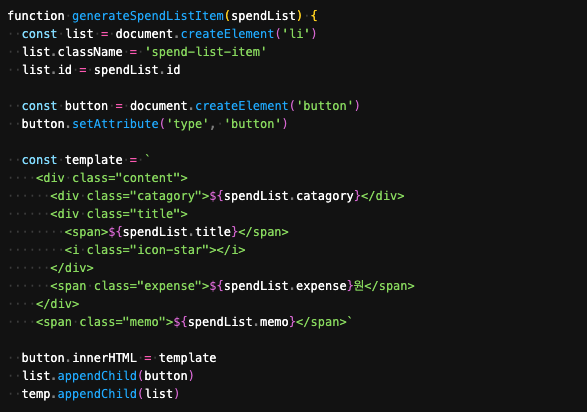Place cursor on 'spend-list-item' string
This screenshot has width=587, height=412.
[x=205, y=52]
